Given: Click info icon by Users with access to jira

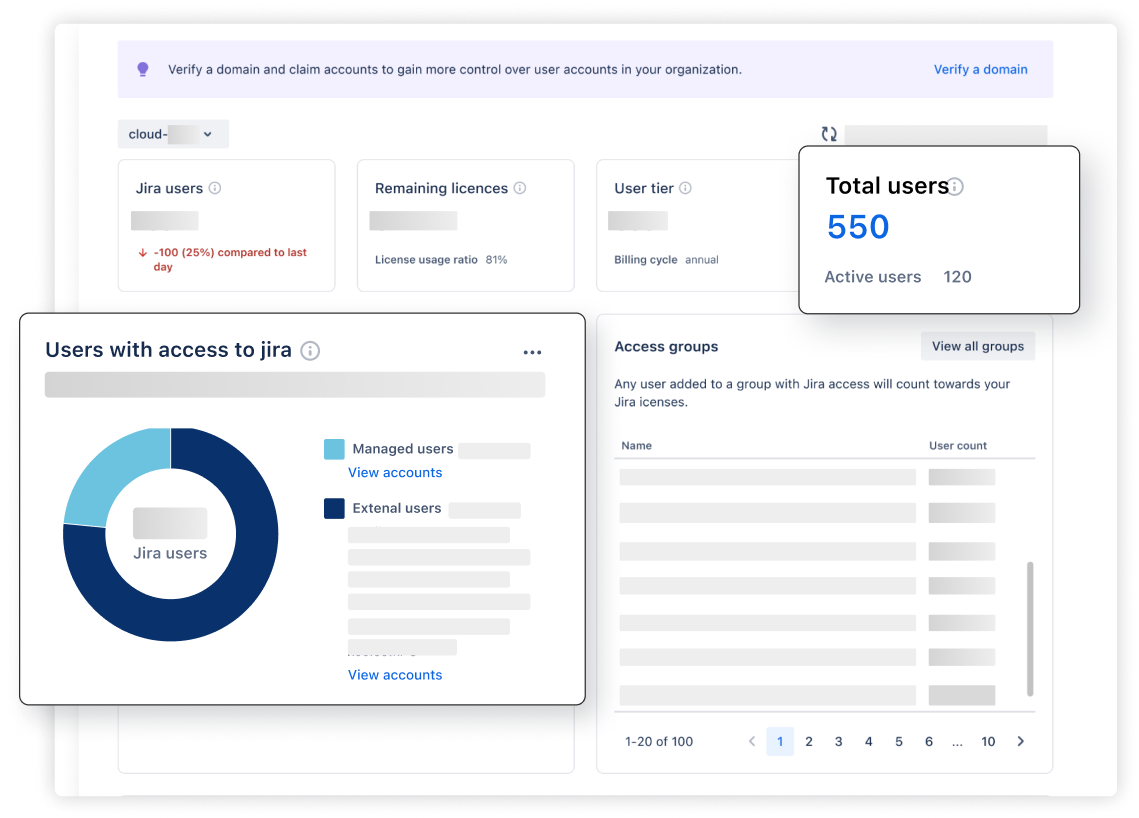Looking at the screenshot, I should [x=311, y=350].
